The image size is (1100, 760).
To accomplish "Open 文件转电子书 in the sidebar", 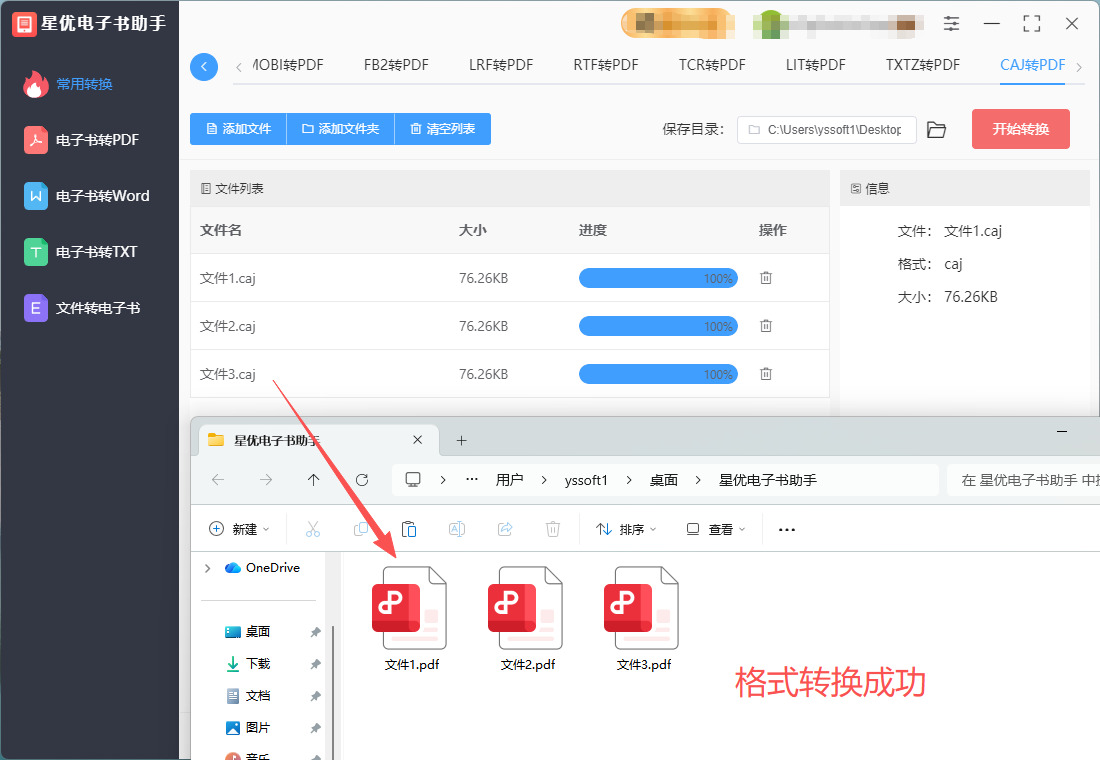I will click(82, 308).
